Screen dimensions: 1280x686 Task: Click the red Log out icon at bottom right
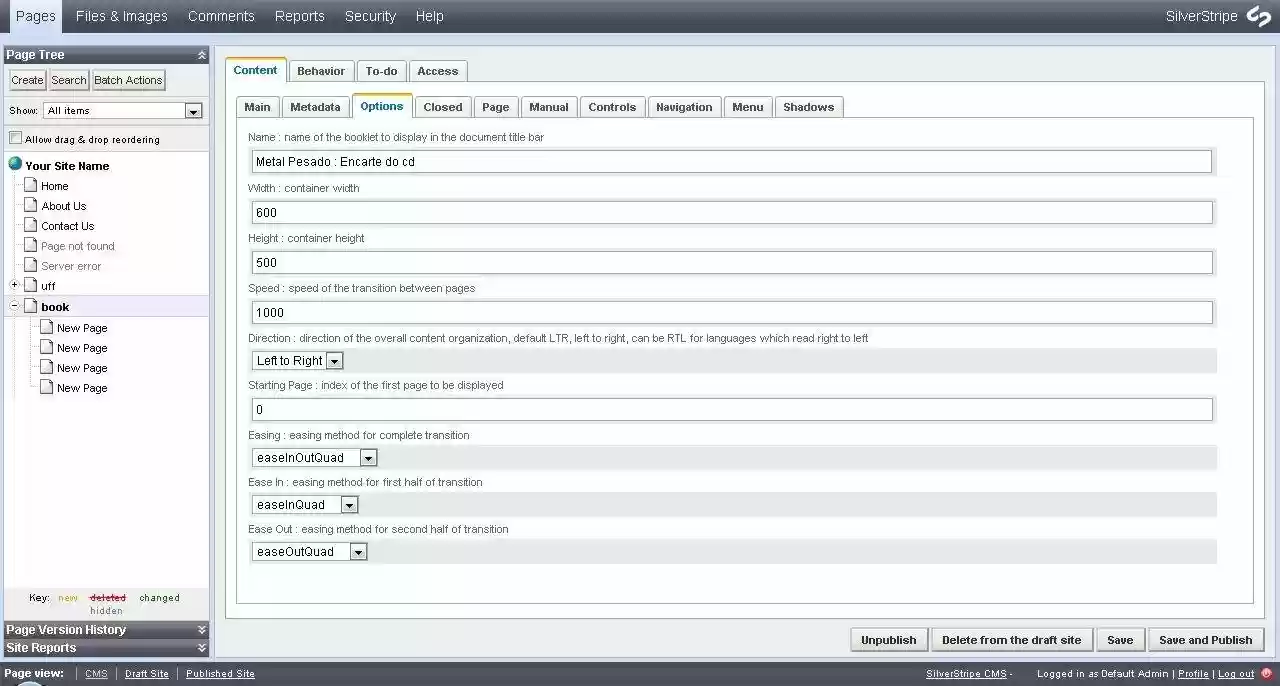(x=1264, y=674)
